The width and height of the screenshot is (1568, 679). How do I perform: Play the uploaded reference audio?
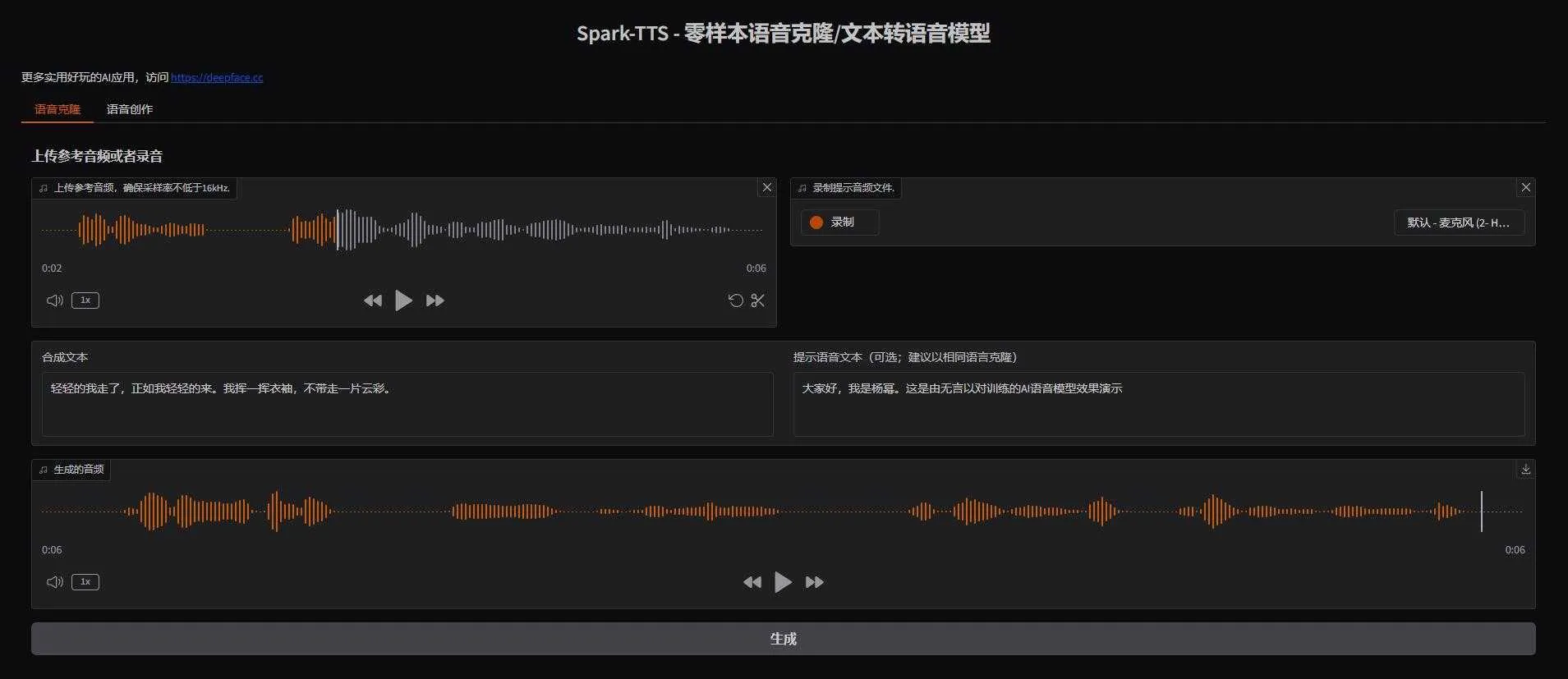click(403, 301)
